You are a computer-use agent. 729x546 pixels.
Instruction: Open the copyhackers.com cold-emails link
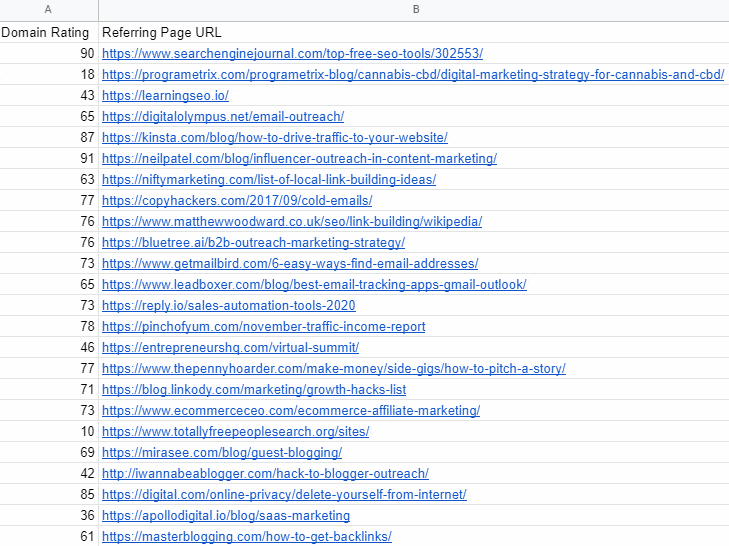pos(237,200)
